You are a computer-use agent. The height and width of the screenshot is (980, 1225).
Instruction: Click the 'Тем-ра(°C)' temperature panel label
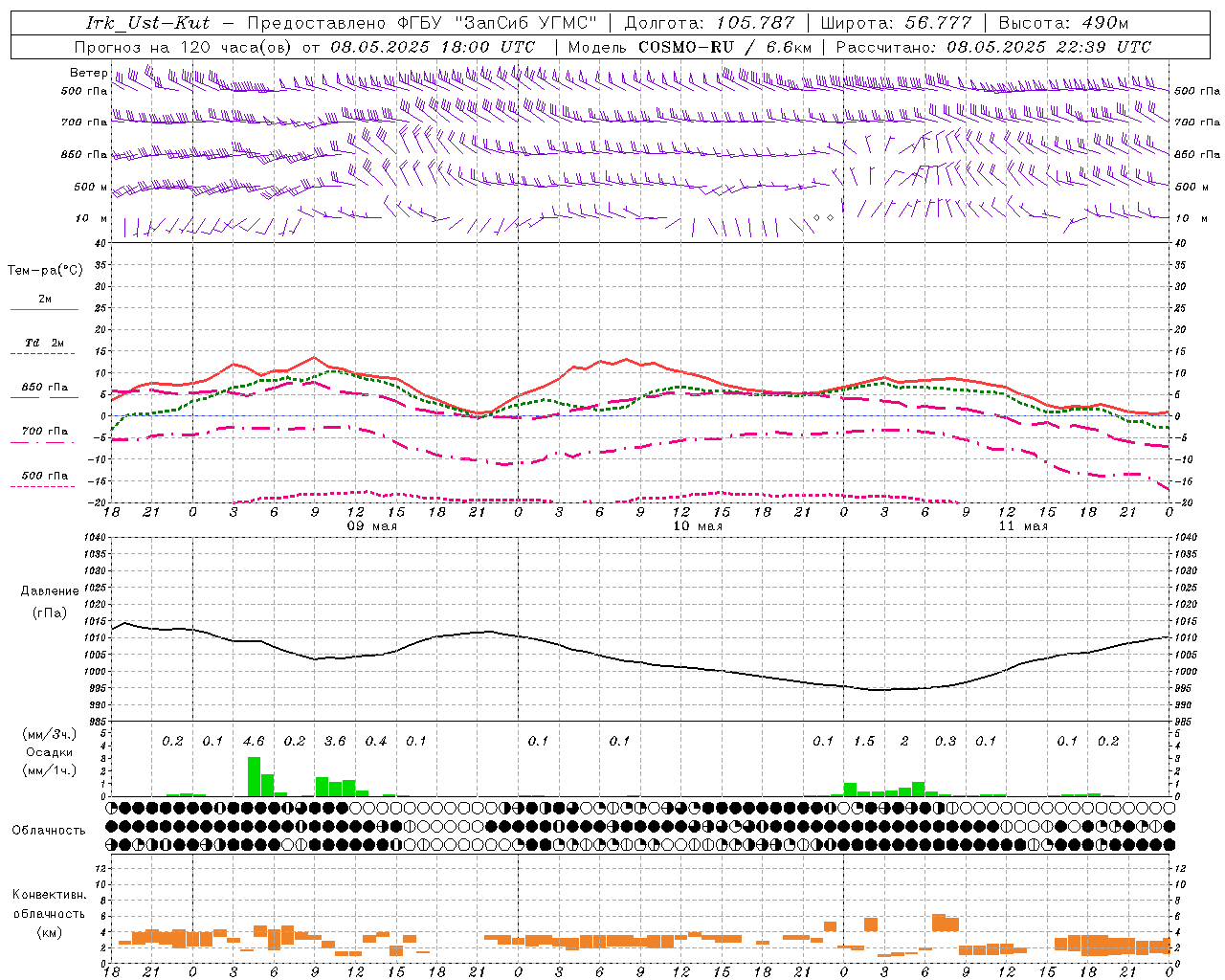click(x=45, y=271)
